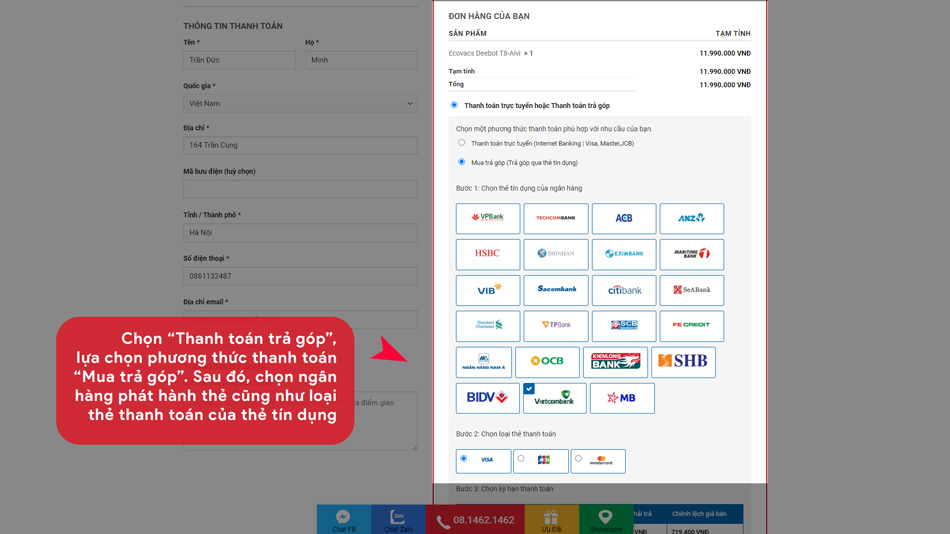Call the hotline 08.1462.1462 button
Screen dimensions: 950x534
click(474, 520)
